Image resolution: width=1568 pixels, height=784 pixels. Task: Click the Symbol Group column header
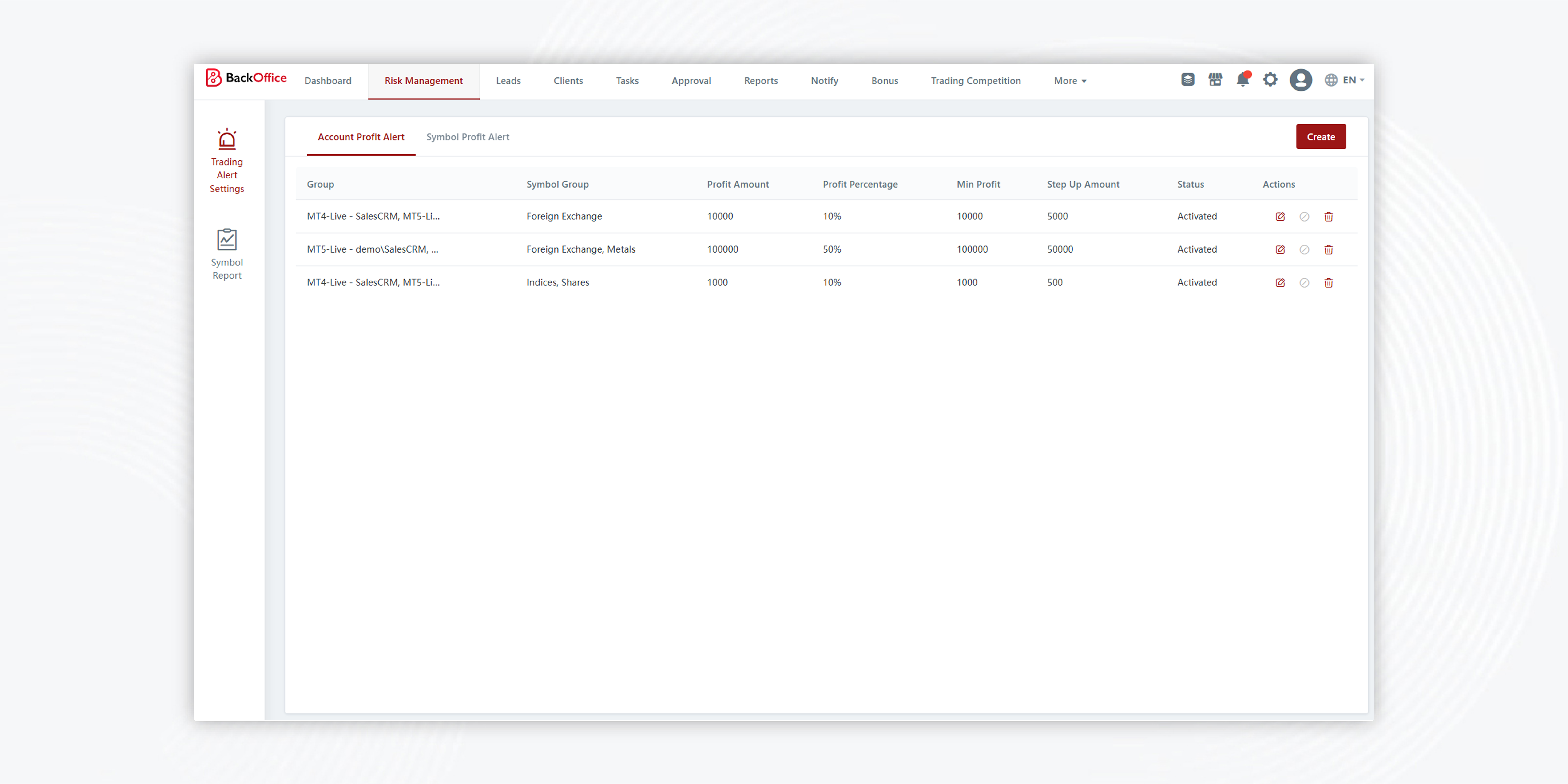pos(558,184)
